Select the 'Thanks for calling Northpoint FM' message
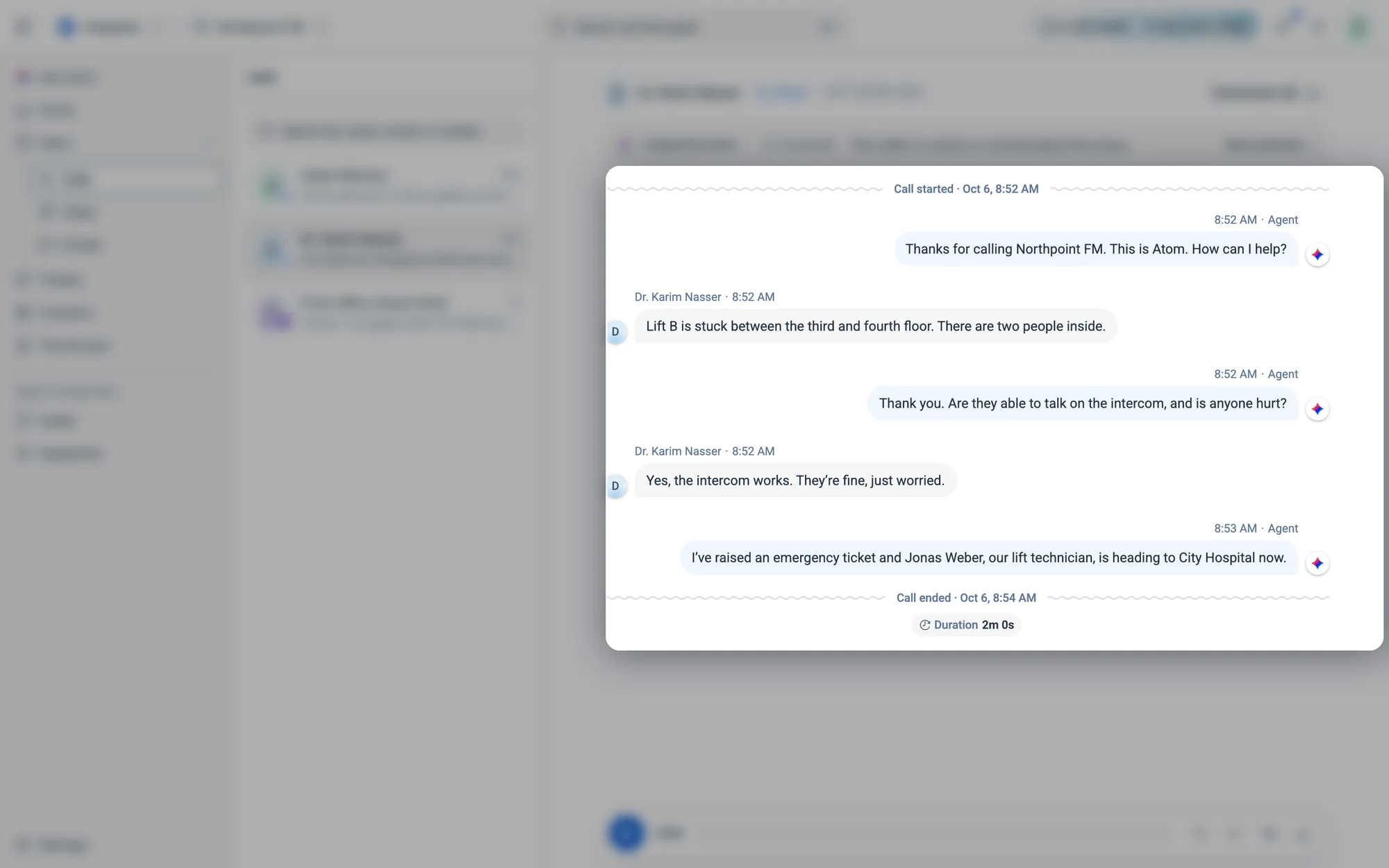 pyautogui.click(x=1096, y=249)
